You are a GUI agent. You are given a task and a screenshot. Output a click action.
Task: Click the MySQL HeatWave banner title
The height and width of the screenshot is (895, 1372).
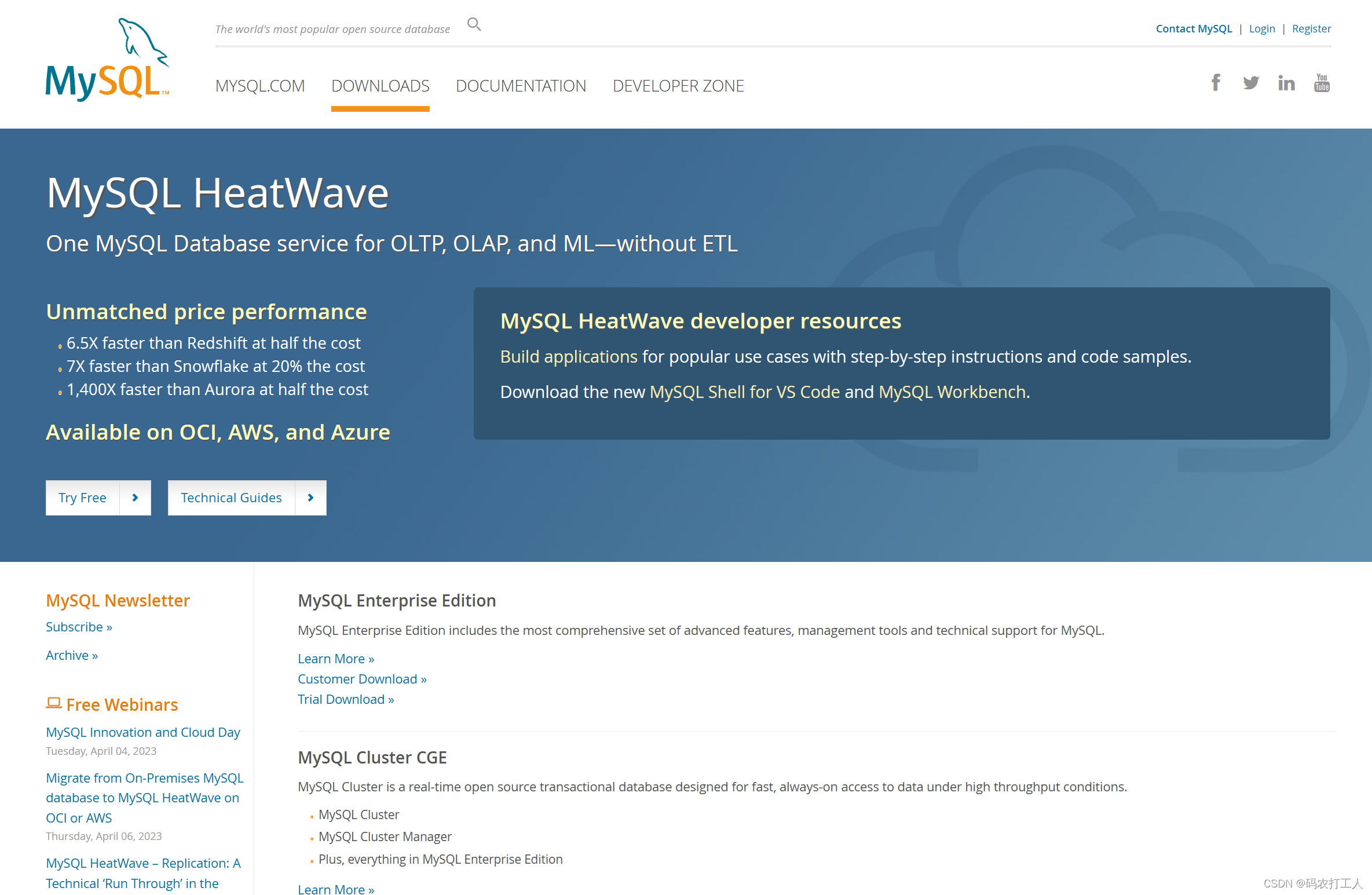(x=217, y=193)
